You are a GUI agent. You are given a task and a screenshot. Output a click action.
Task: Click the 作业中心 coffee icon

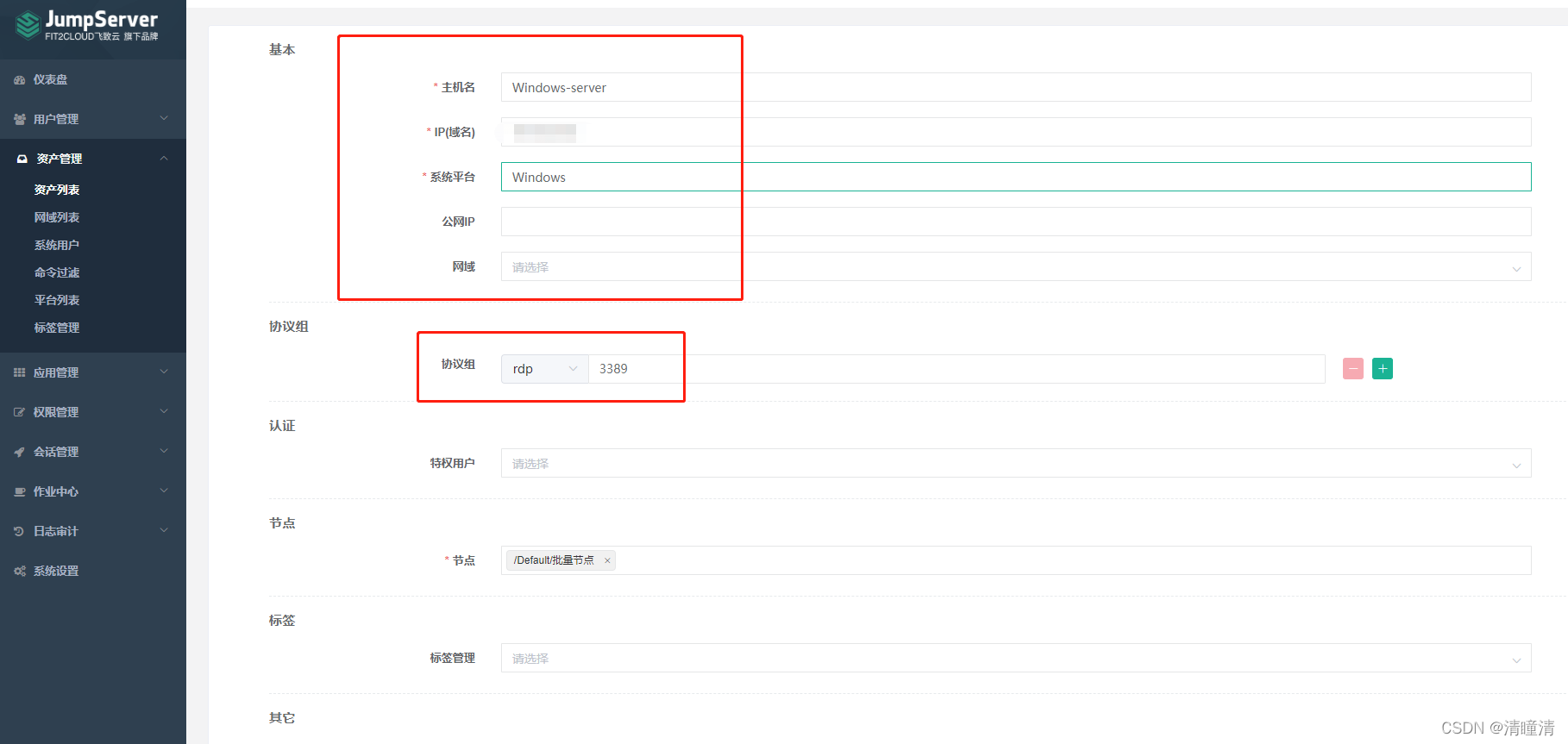(x=19, y=491)
